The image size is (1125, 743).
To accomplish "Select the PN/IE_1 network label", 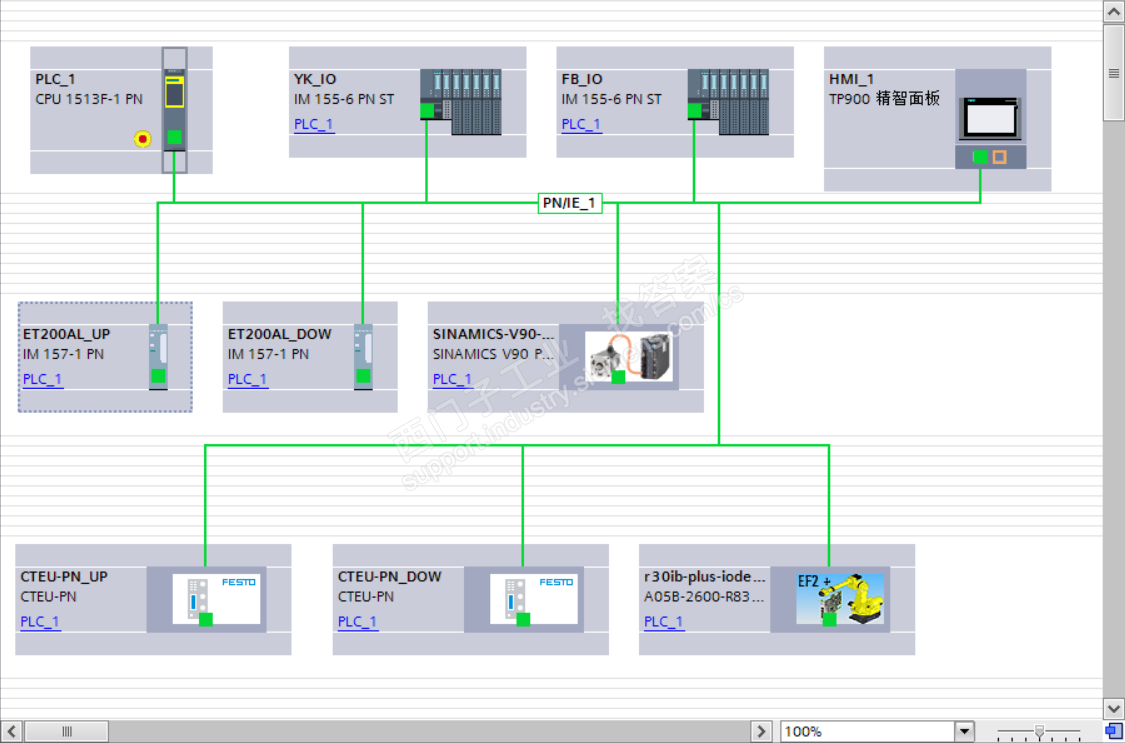I will tap(570, 203).
